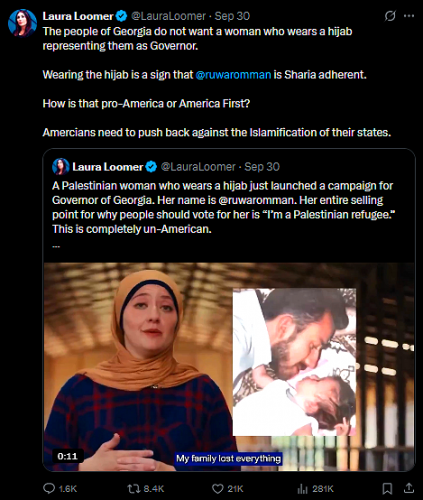Click the main post blue verified badge
The image size is (423, 500).
tap(121, 16)
